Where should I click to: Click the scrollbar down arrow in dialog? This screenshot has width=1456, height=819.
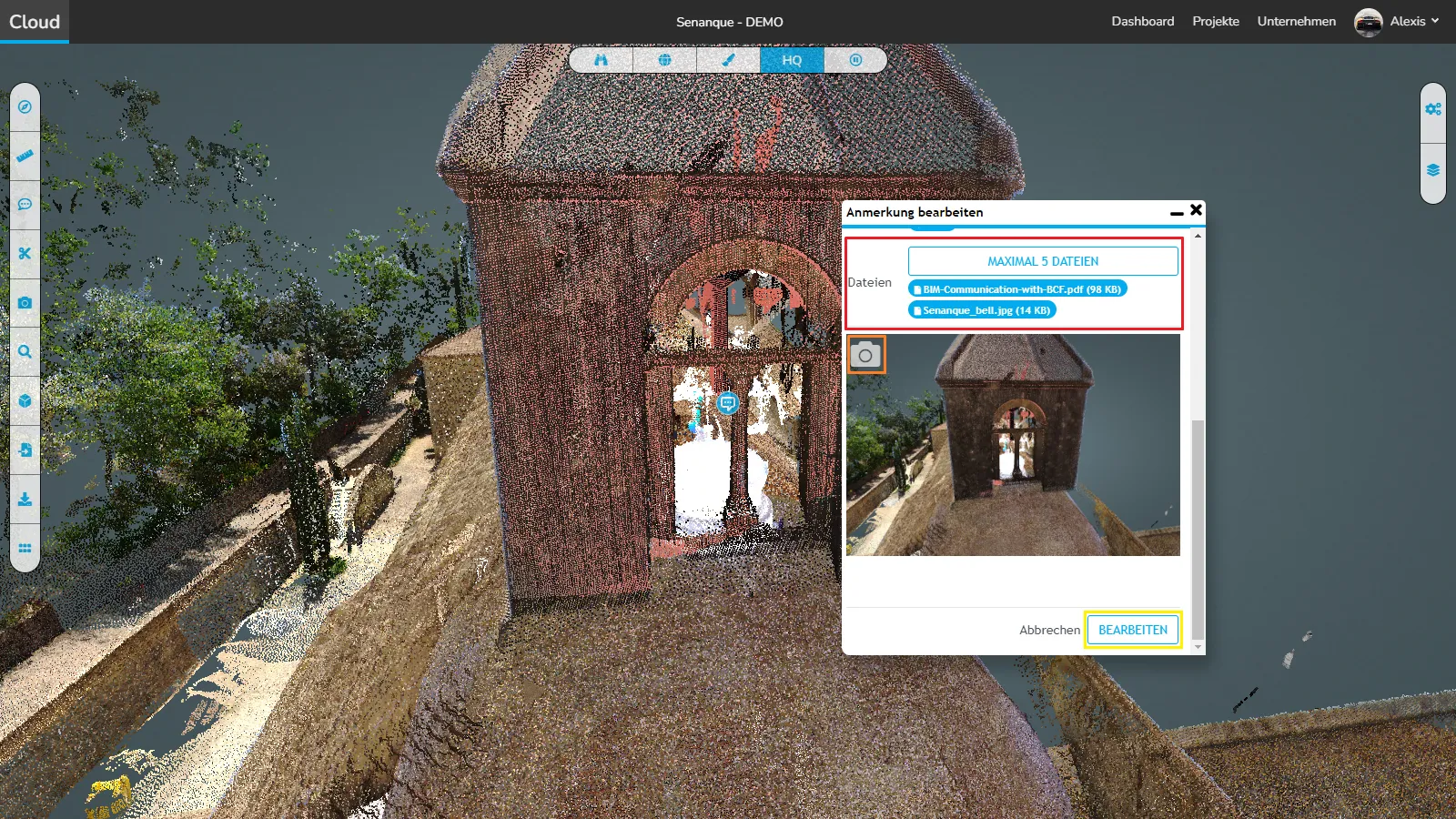pos(1198,647)
